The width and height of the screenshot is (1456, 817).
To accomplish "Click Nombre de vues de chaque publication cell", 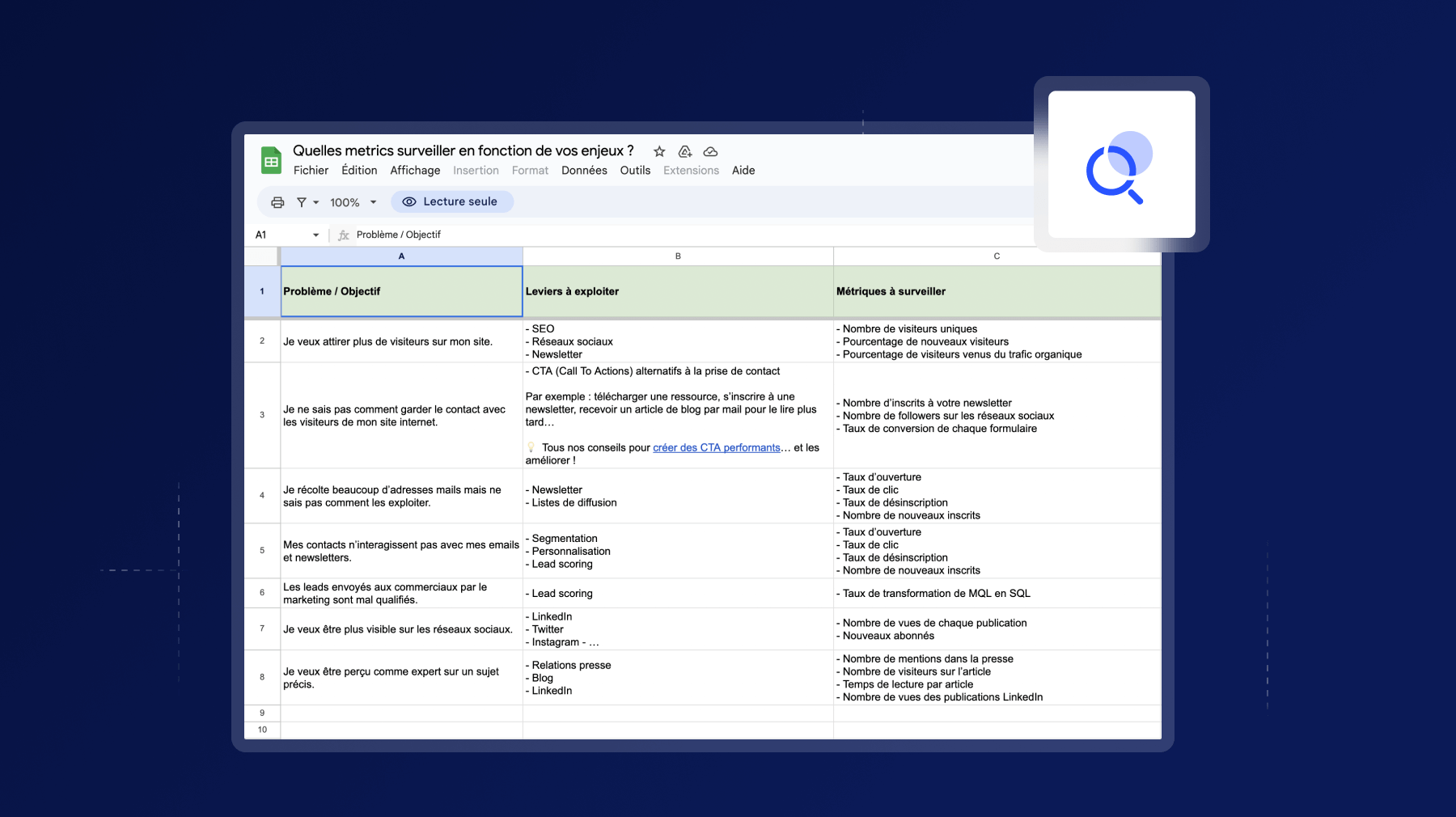I will click(997, 629).
